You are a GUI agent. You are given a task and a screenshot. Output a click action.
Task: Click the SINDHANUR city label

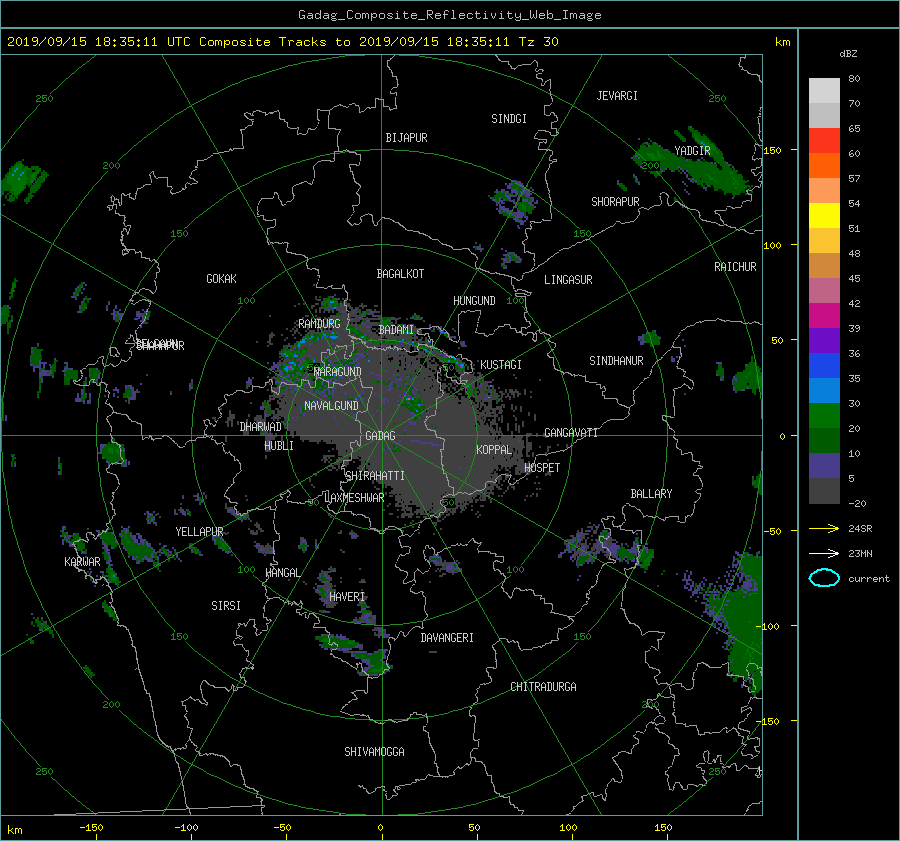tap(616, 361)
